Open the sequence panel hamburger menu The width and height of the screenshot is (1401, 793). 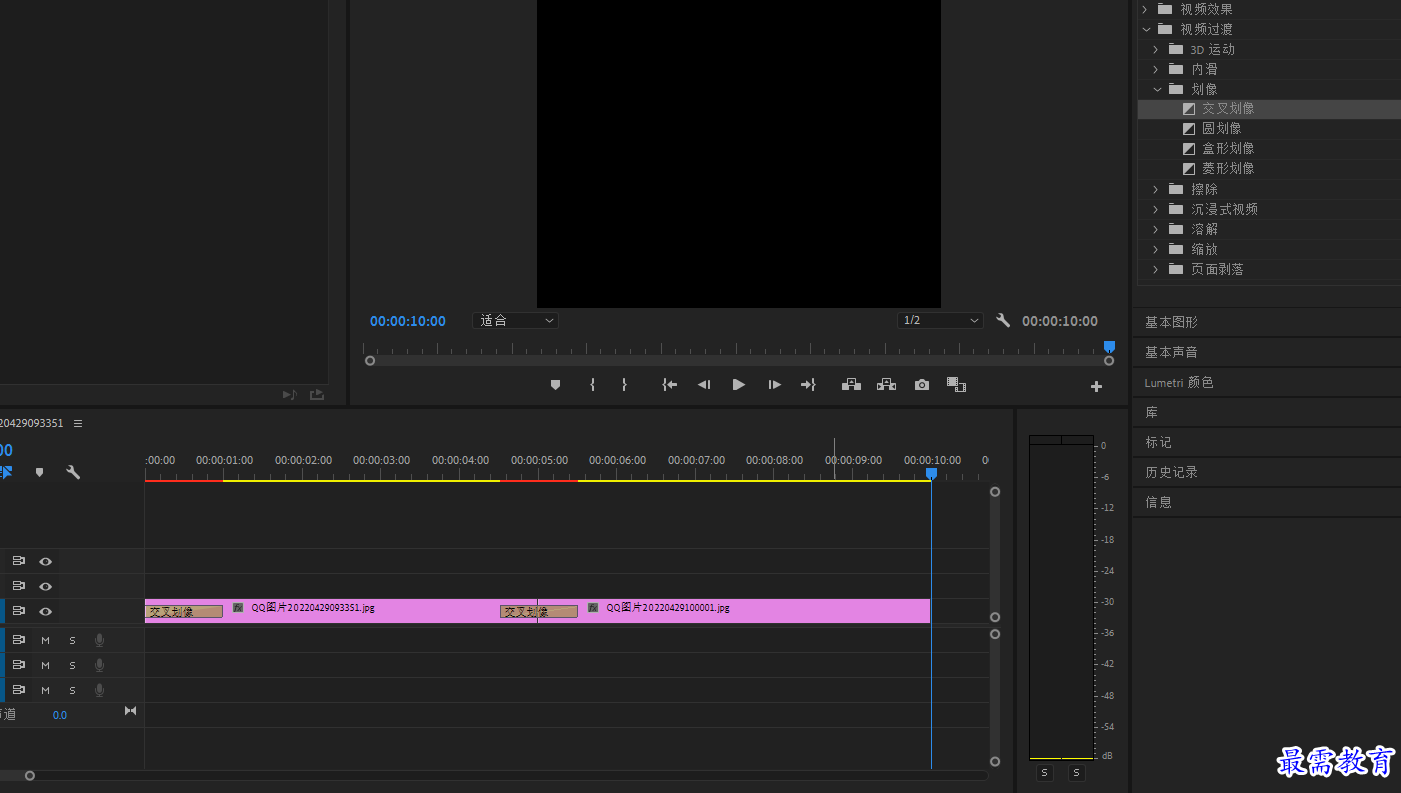coord(78,423)
